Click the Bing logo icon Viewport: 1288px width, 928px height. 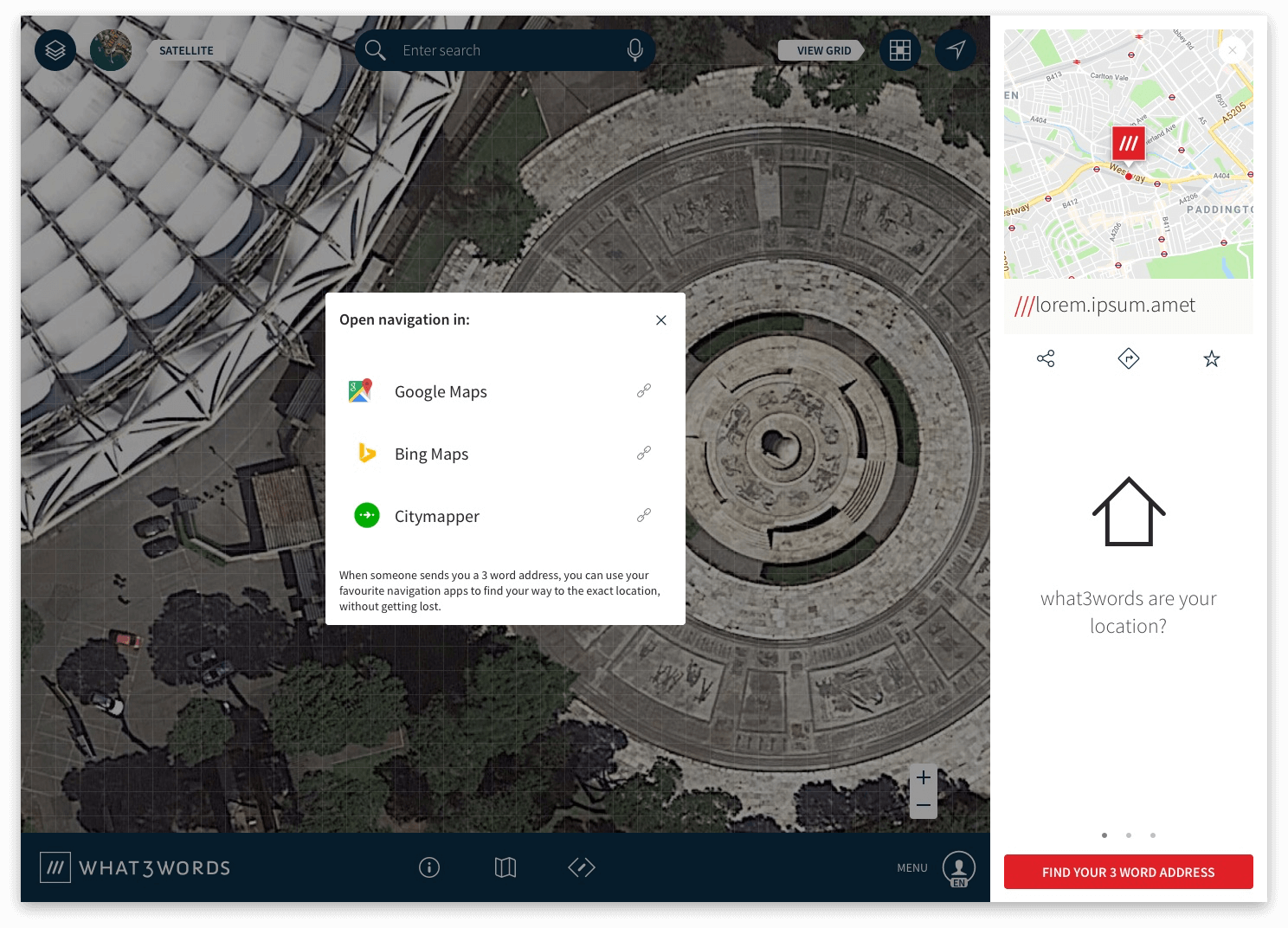367,453
